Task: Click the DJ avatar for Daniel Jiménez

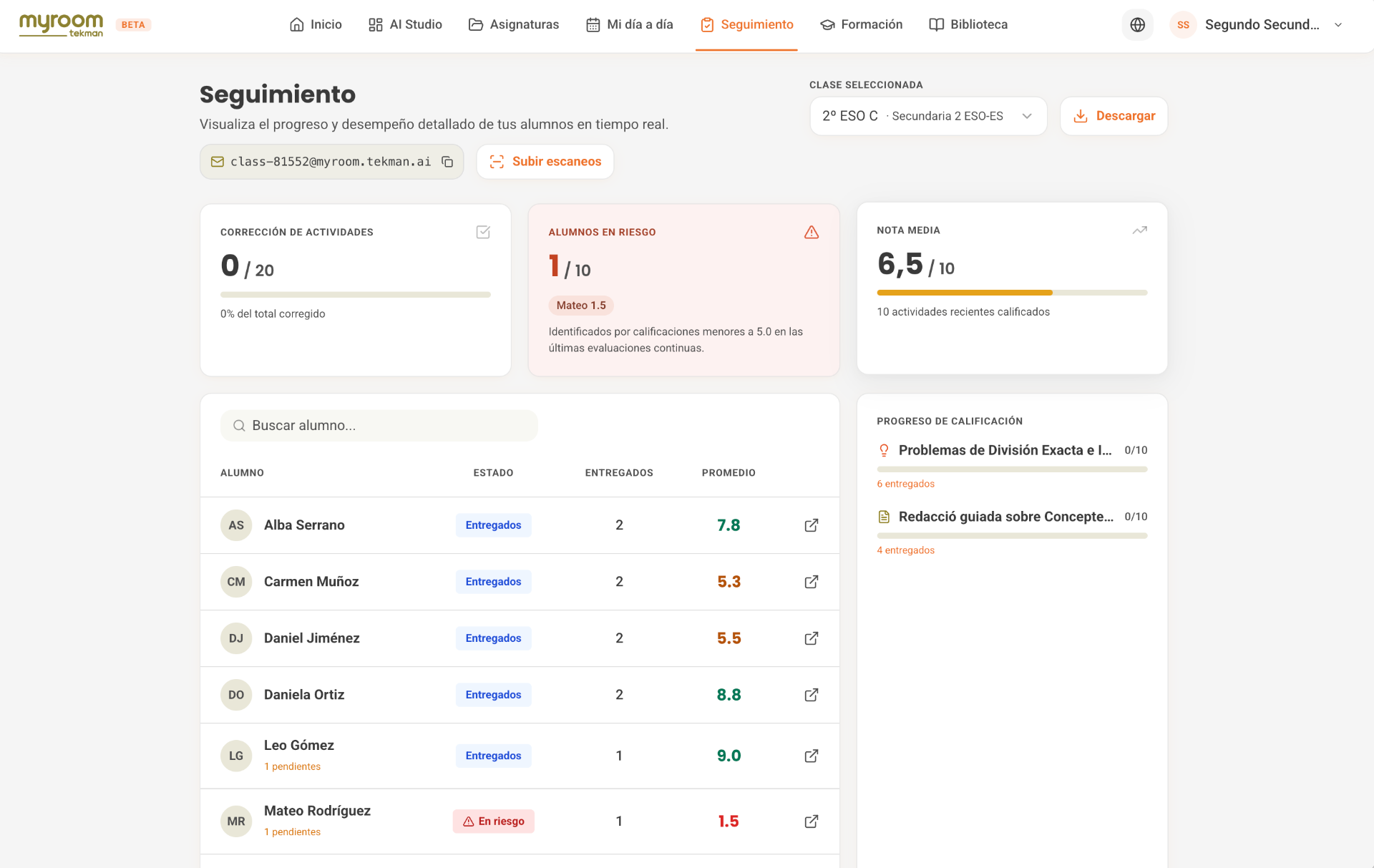Action: coord(236,638)
